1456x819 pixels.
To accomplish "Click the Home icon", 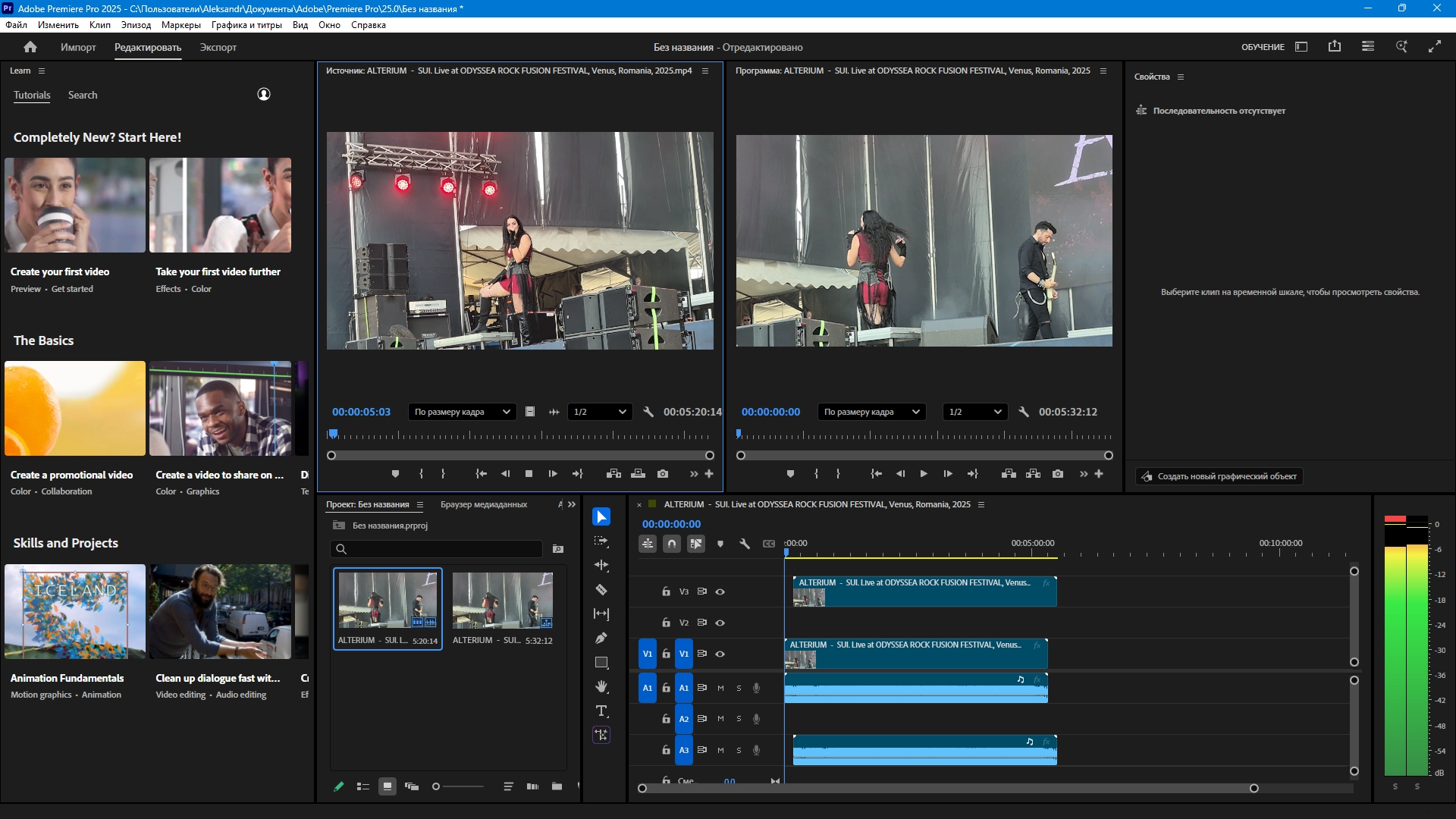I will [x=30, y=47].
